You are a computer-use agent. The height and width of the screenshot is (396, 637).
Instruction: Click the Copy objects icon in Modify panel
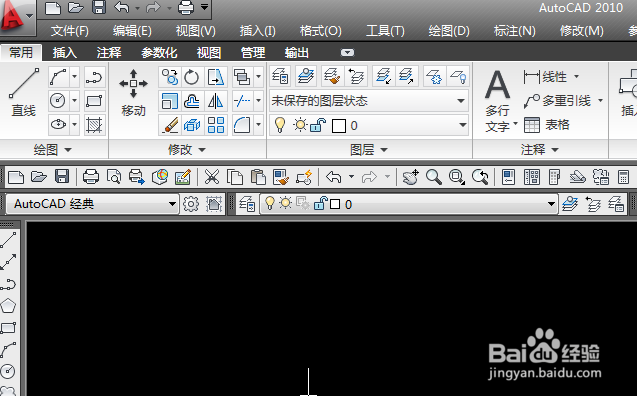[x=169, y=77]
